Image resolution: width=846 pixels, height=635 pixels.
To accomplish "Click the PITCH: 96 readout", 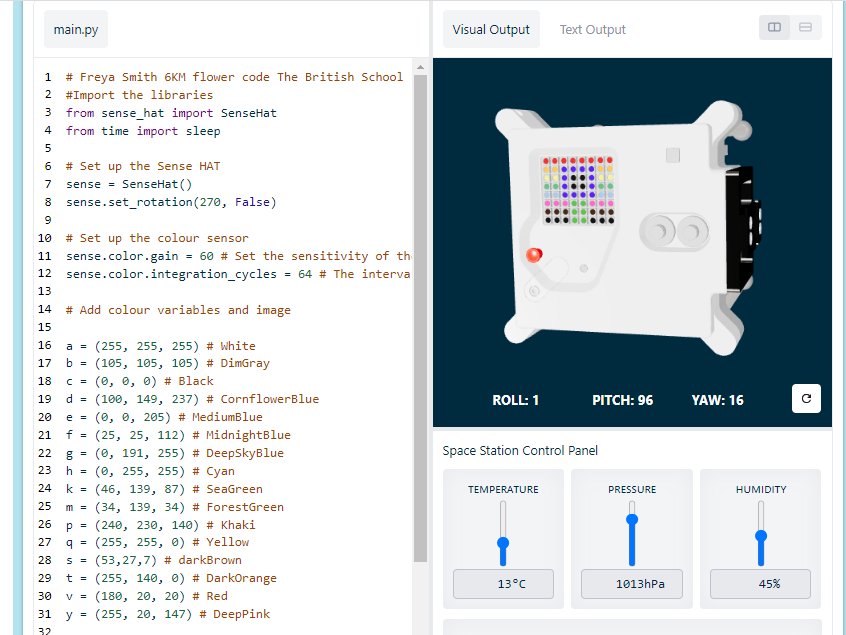I will pyautogui.click(x=623, y=400).
